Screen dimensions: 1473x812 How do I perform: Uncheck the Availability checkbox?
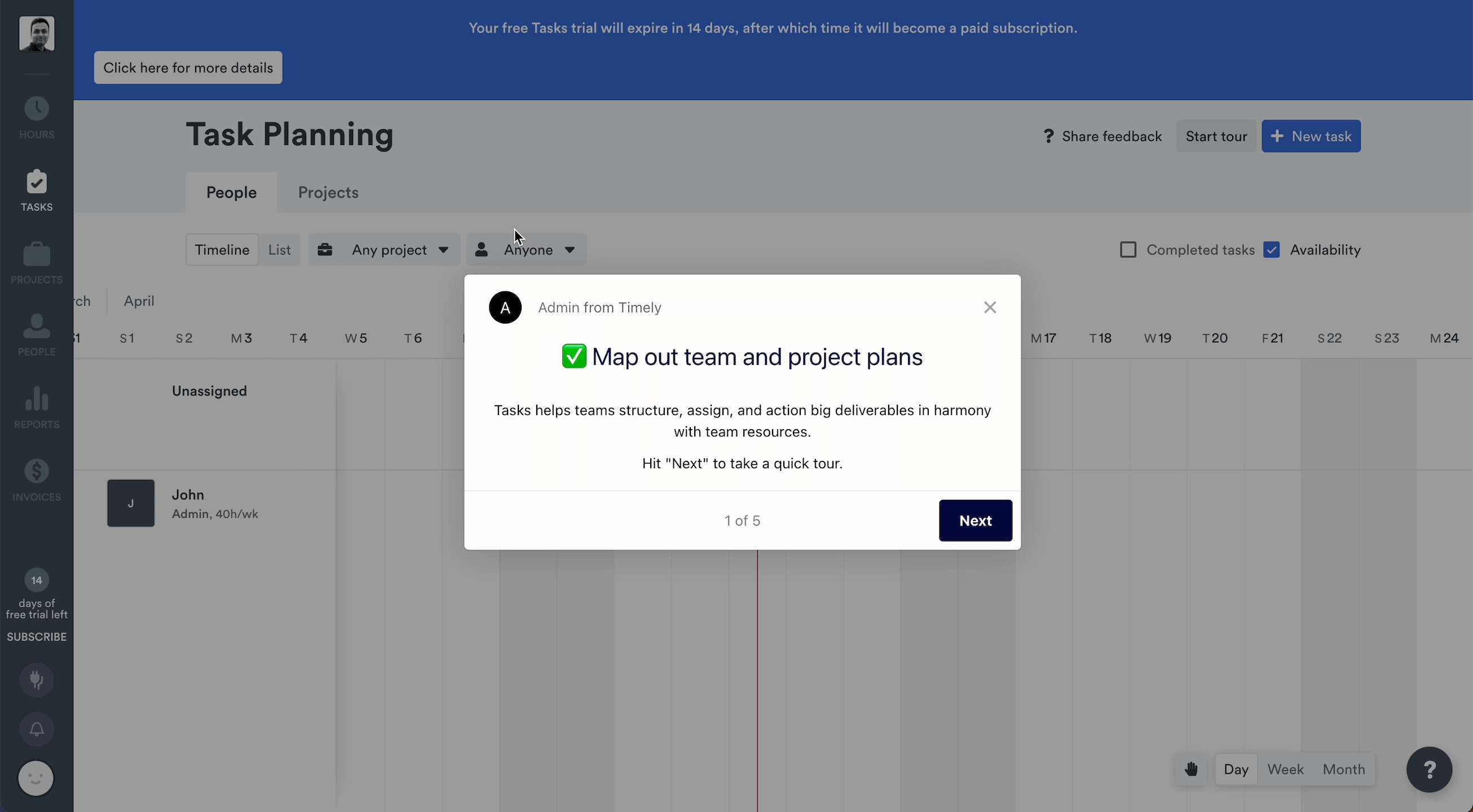[x=1272, y=250]
